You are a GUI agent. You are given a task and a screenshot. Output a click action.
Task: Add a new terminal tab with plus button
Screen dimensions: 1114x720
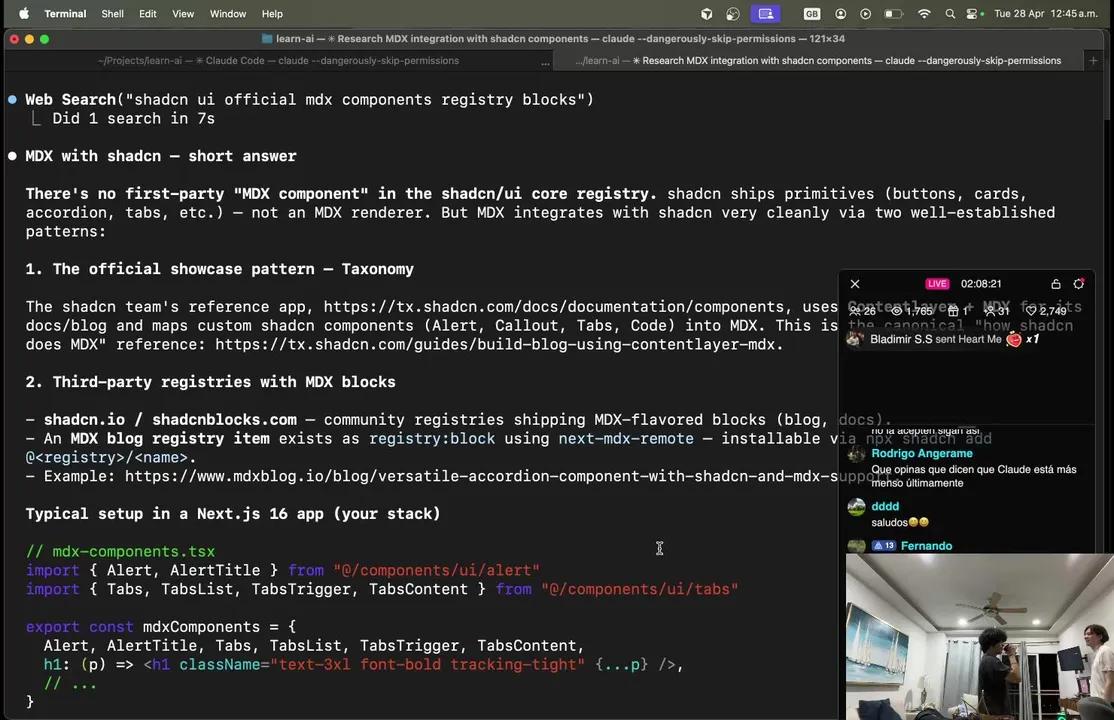pos(1093,60)
